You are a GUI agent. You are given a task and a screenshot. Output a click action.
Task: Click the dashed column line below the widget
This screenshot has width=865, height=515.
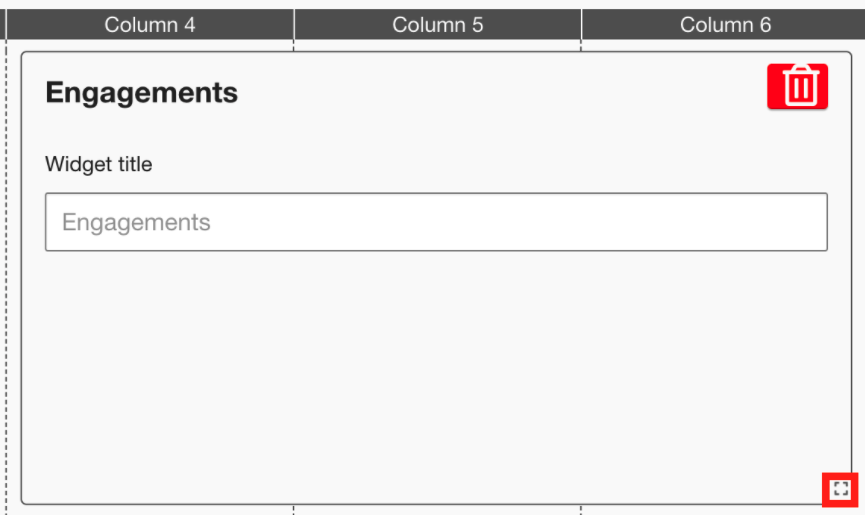[x=294, y=510]
